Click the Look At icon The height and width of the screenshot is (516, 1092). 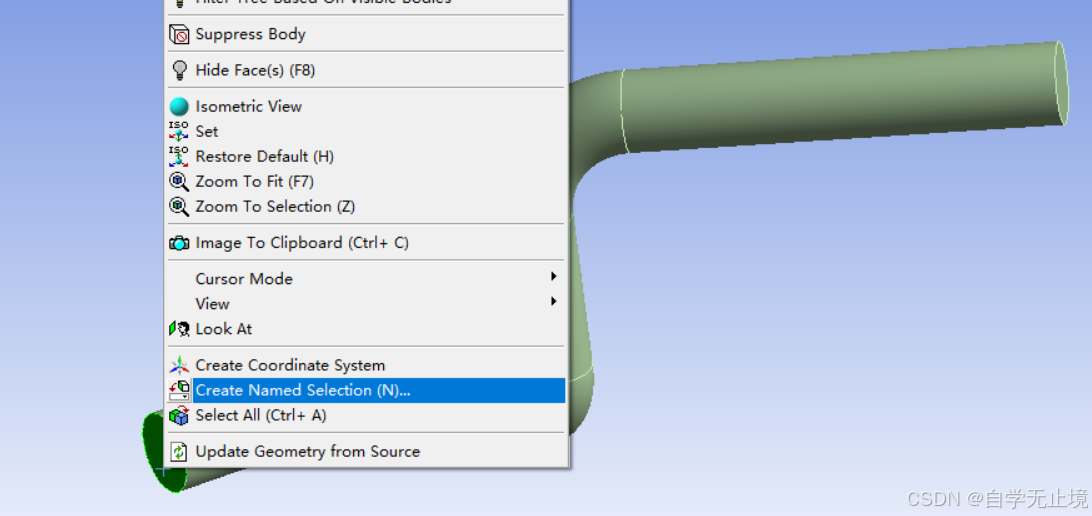[179, 329]
